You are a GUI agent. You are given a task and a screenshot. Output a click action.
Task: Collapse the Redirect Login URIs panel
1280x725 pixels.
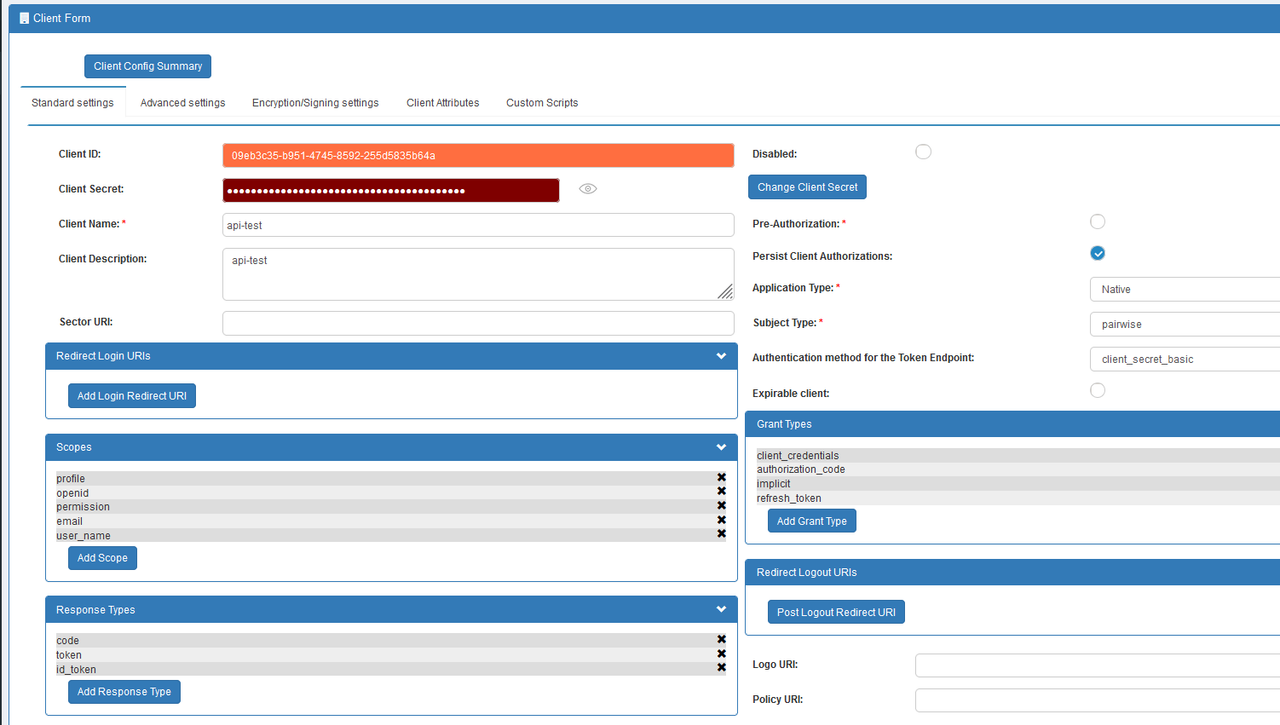(721, 356)
